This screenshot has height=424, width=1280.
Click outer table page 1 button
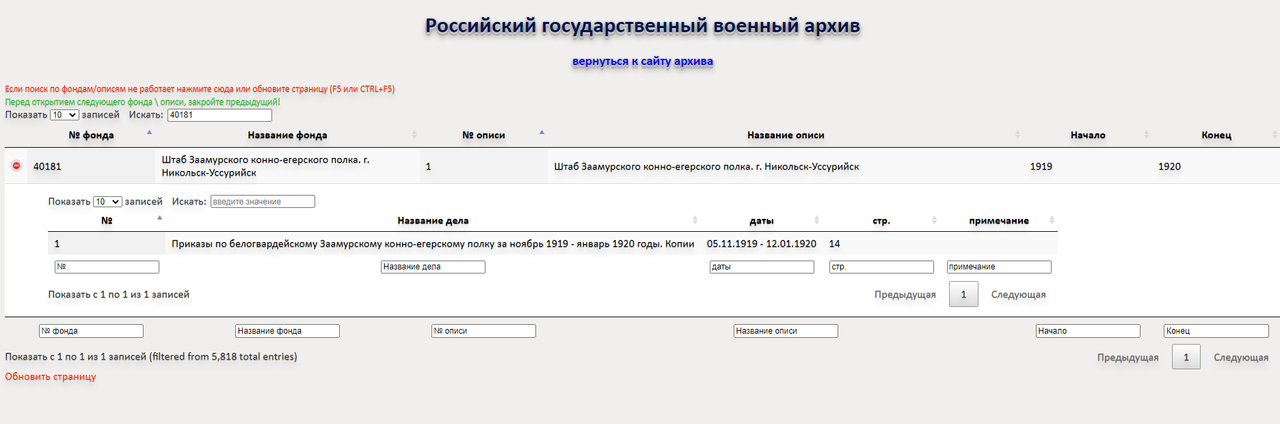(1186, 358)
